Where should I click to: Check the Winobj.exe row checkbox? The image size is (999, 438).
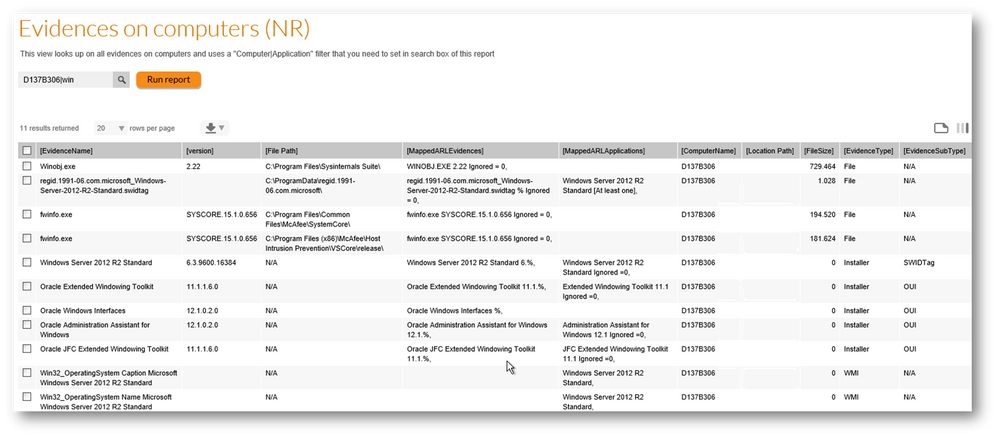tap(27, 166)
